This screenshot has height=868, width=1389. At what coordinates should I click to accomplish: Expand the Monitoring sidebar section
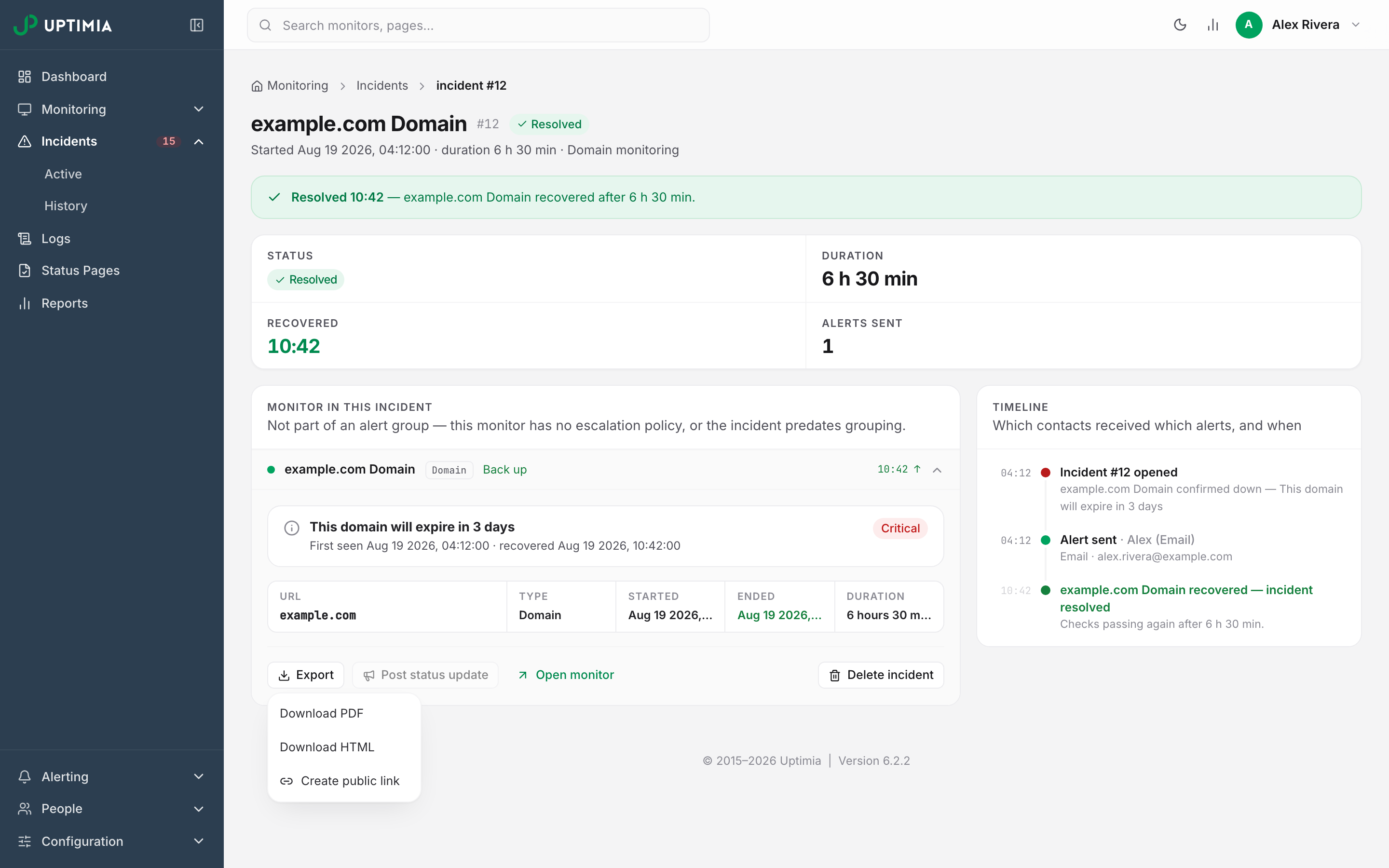(x=199, y=109)
